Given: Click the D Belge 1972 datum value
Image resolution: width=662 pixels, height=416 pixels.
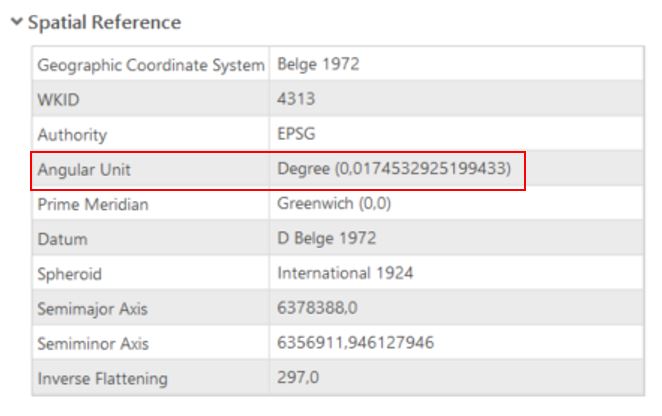Looking at the screenshot, I should [x=324, y=240].
